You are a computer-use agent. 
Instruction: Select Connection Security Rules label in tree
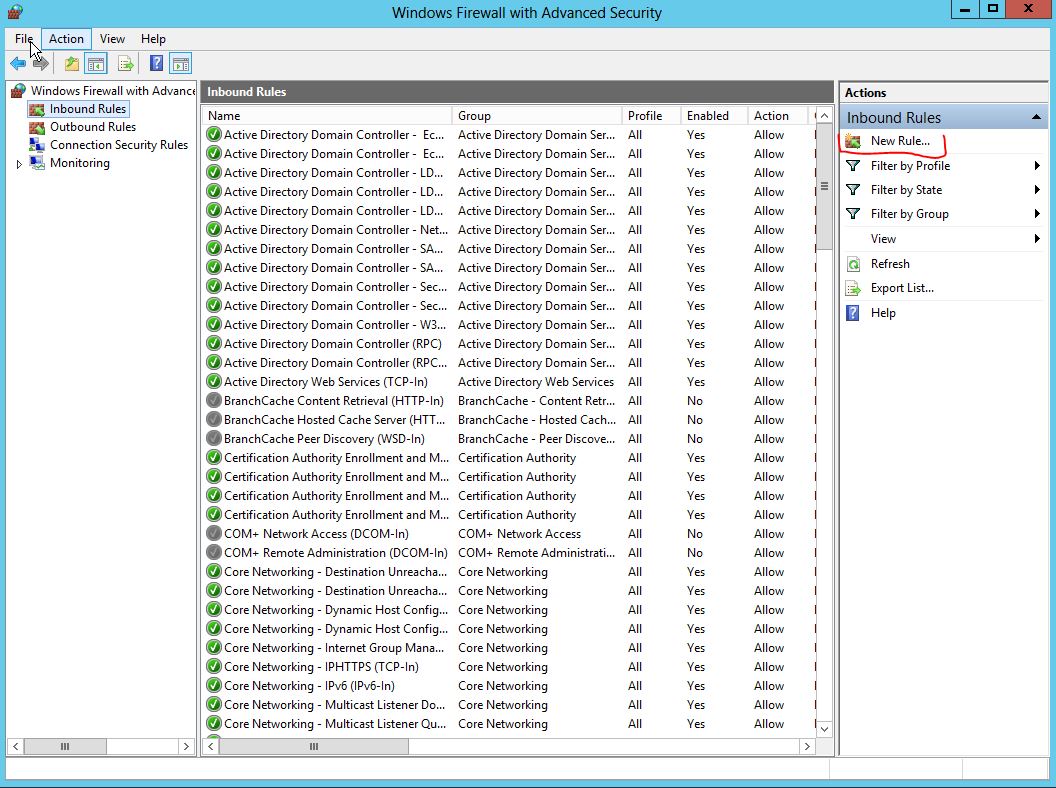pos(119,145)
